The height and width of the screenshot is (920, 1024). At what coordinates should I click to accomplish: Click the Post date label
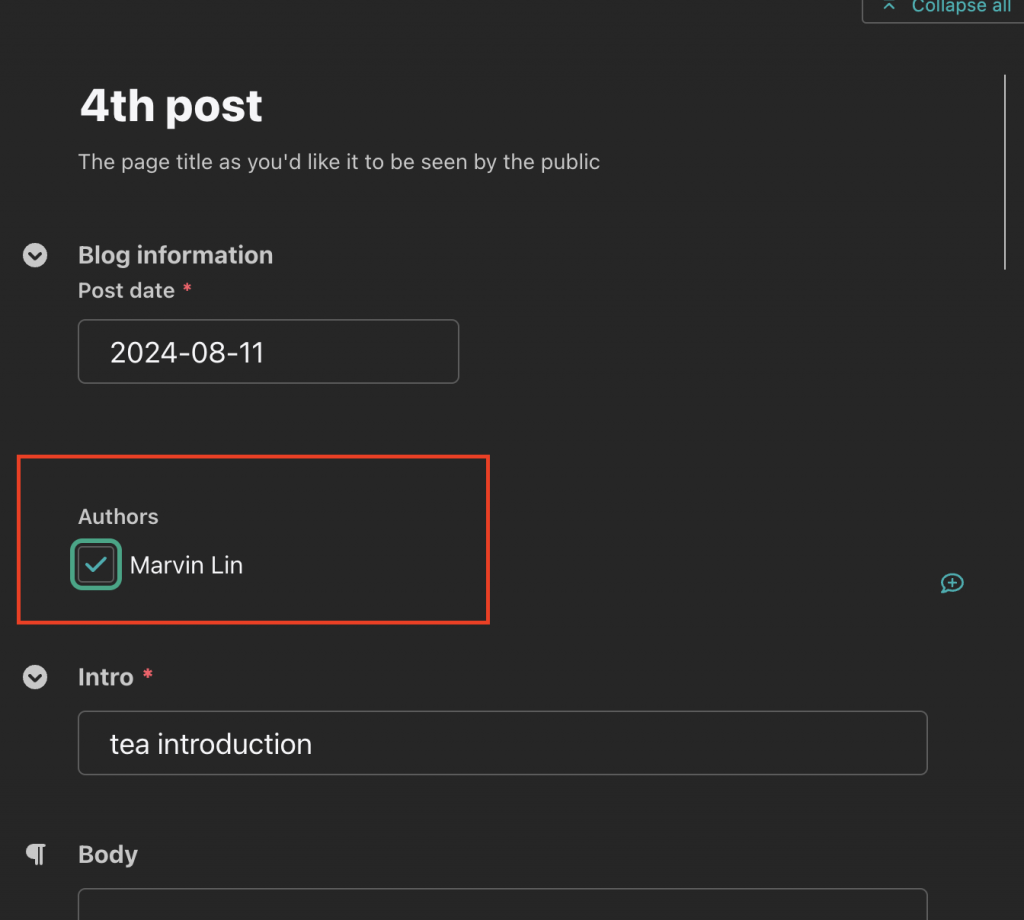(x=127, y=291)
